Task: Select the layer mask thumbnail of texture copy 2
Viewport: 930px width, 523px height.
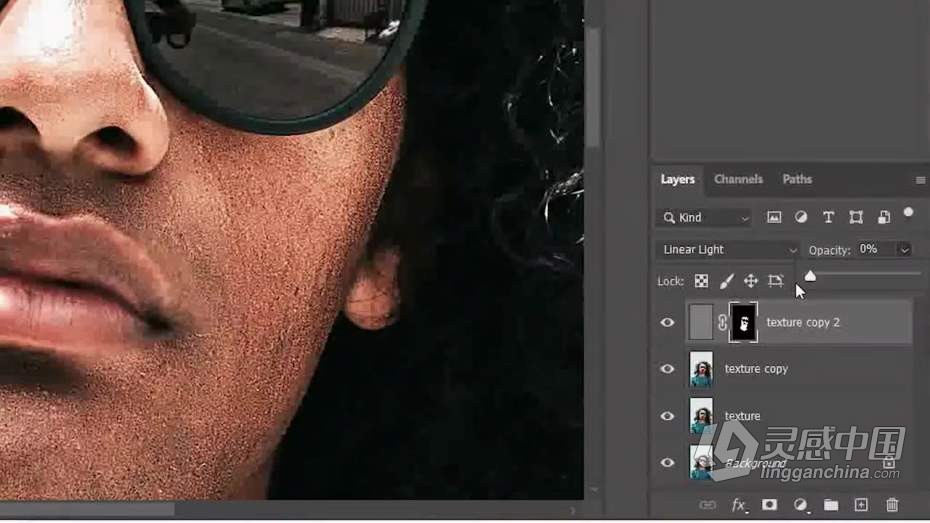Action: tap(743, 323)
